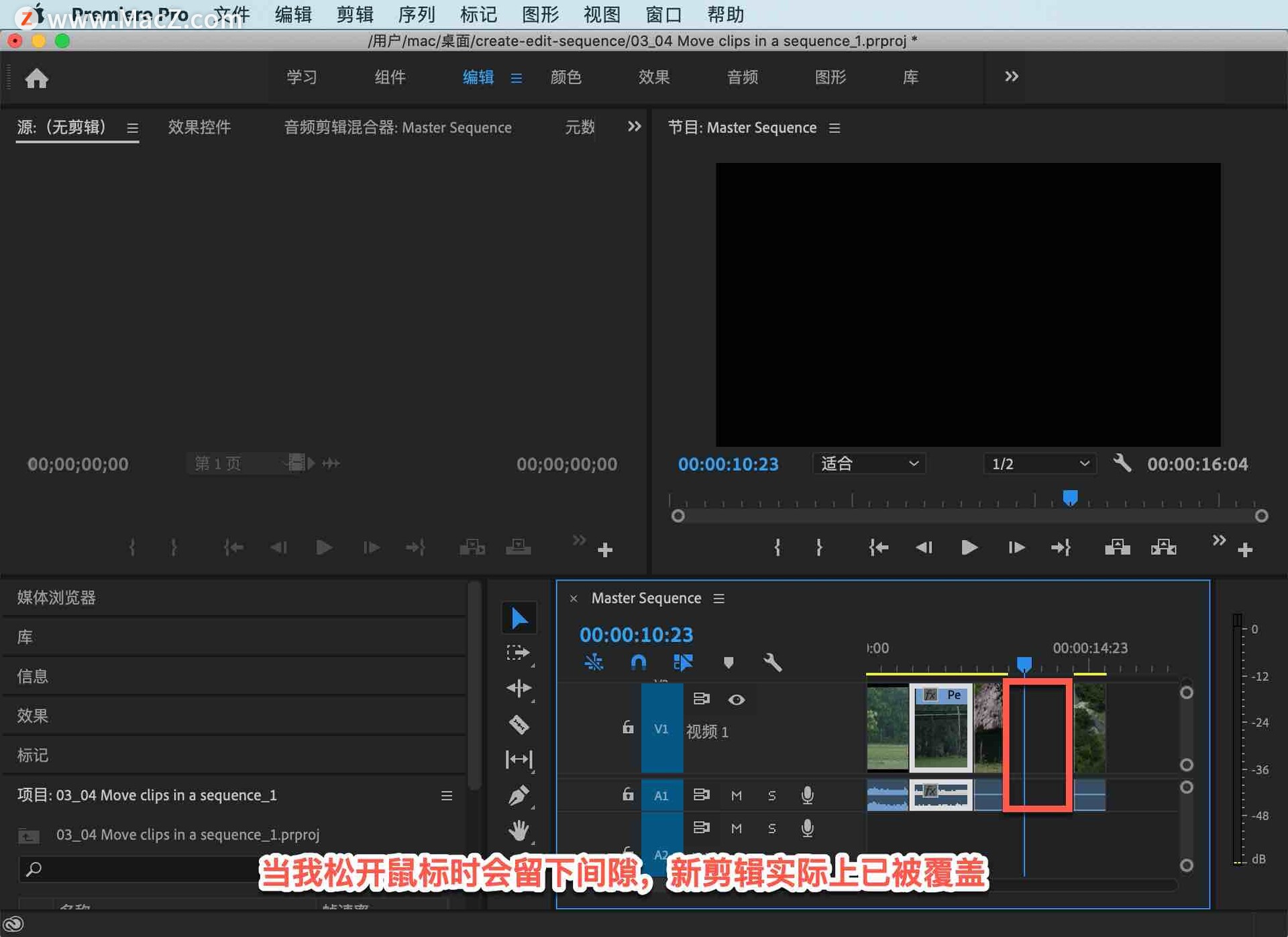The width and height of the screenshot is (1288, 937).
Task: Expand workspace overflow chevrons
Action: pos(1012,76)
